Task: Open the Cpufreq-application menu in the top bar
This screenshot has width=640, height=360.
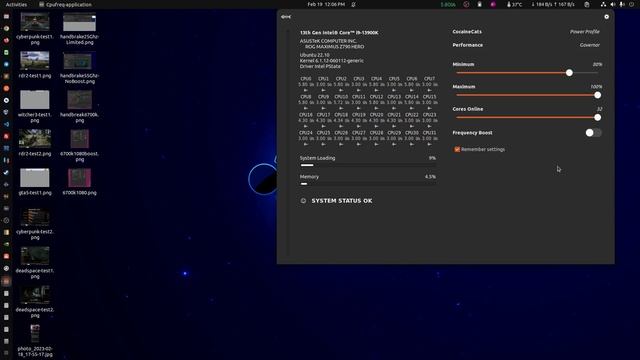Action: 65,4
